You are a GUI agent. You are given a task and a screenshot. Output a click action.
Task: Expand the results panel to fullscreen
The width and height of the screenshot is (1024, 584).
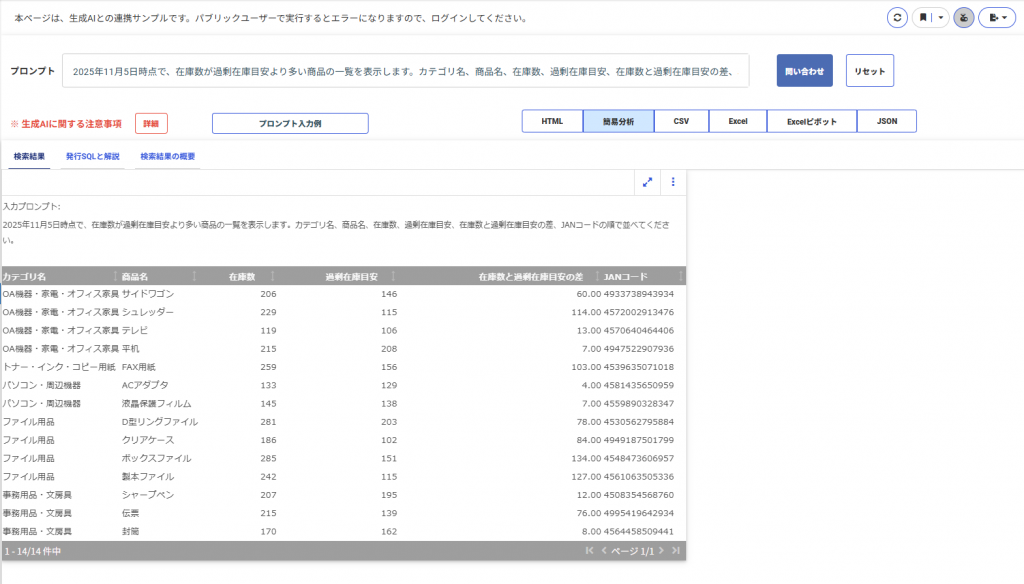(x=648, y=182)
